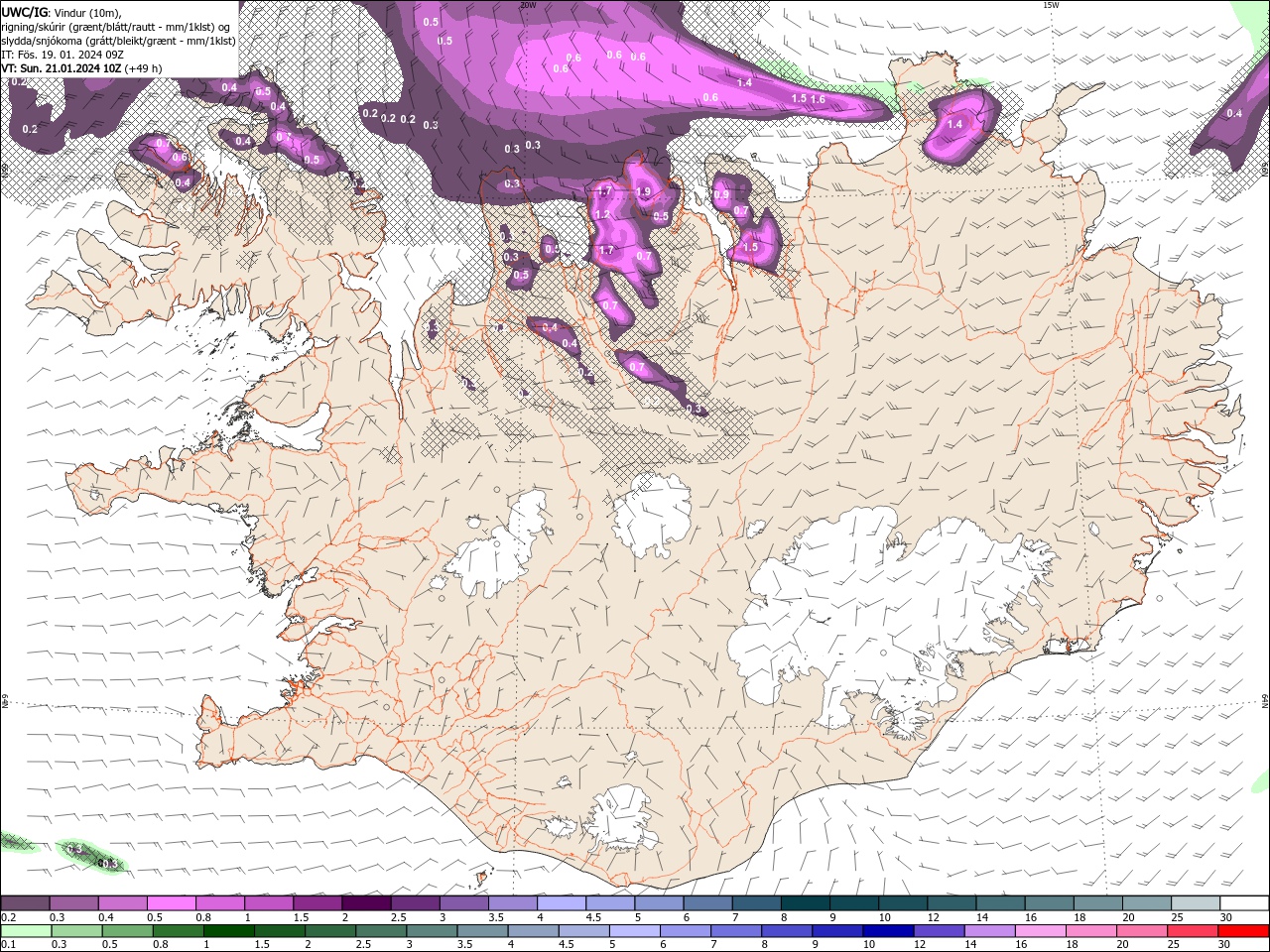Select the 2 dark purple swatch in upper scale
The width and height of the screenshot is (1270, 952).
point(365,903)
